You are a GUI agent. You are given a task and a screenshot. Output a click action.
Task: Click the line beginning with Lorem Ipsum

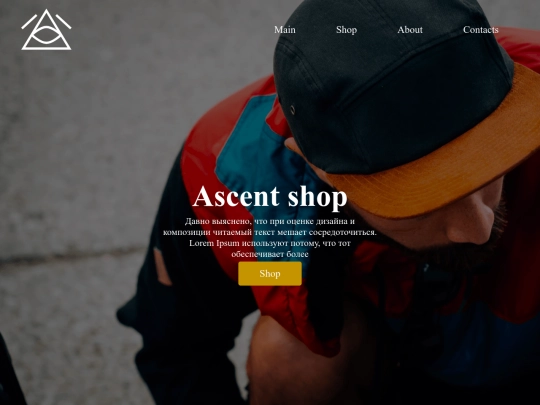pos(270,243)
